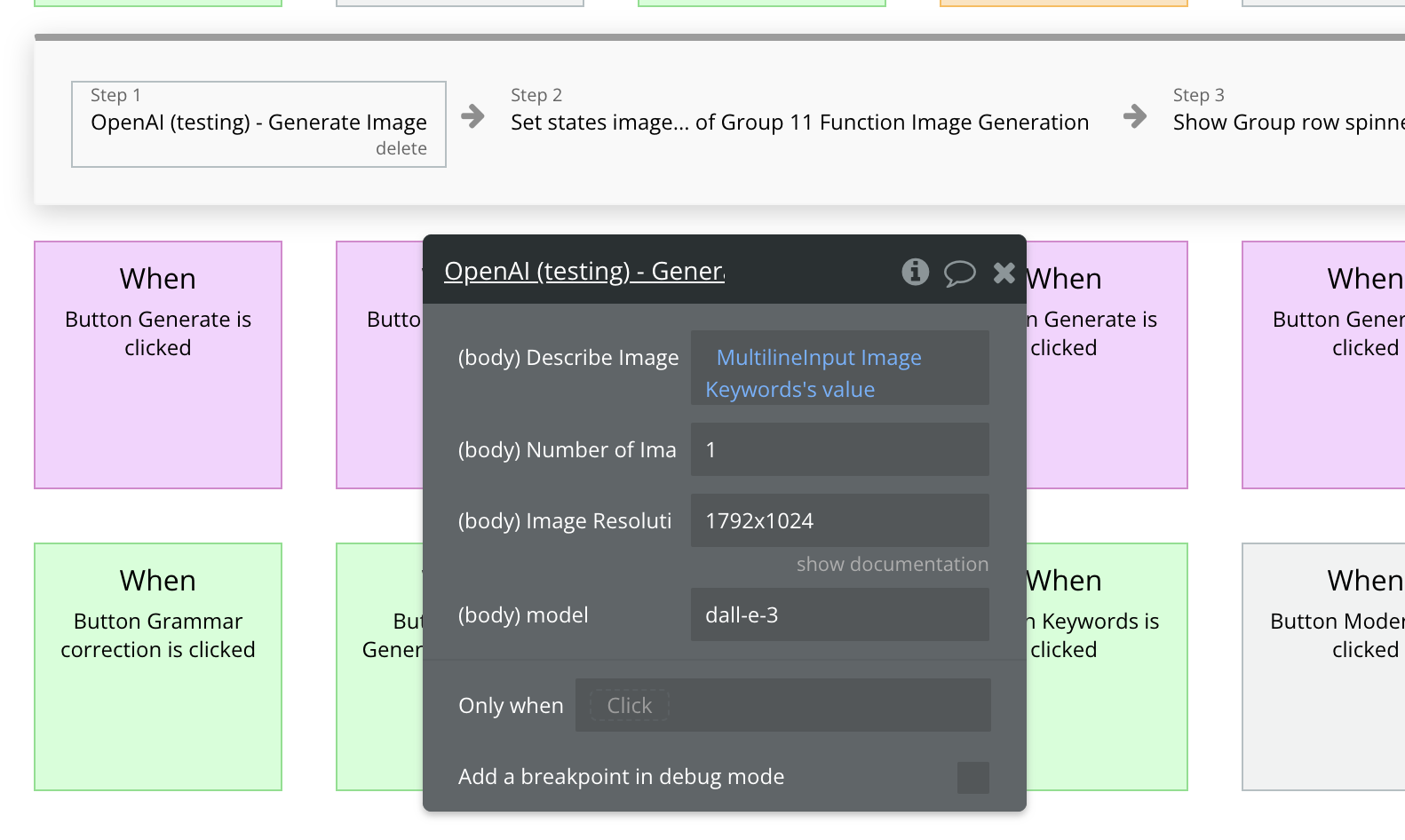
Task: Delete Step 1 Generate Image action
Action: point(401,148)
